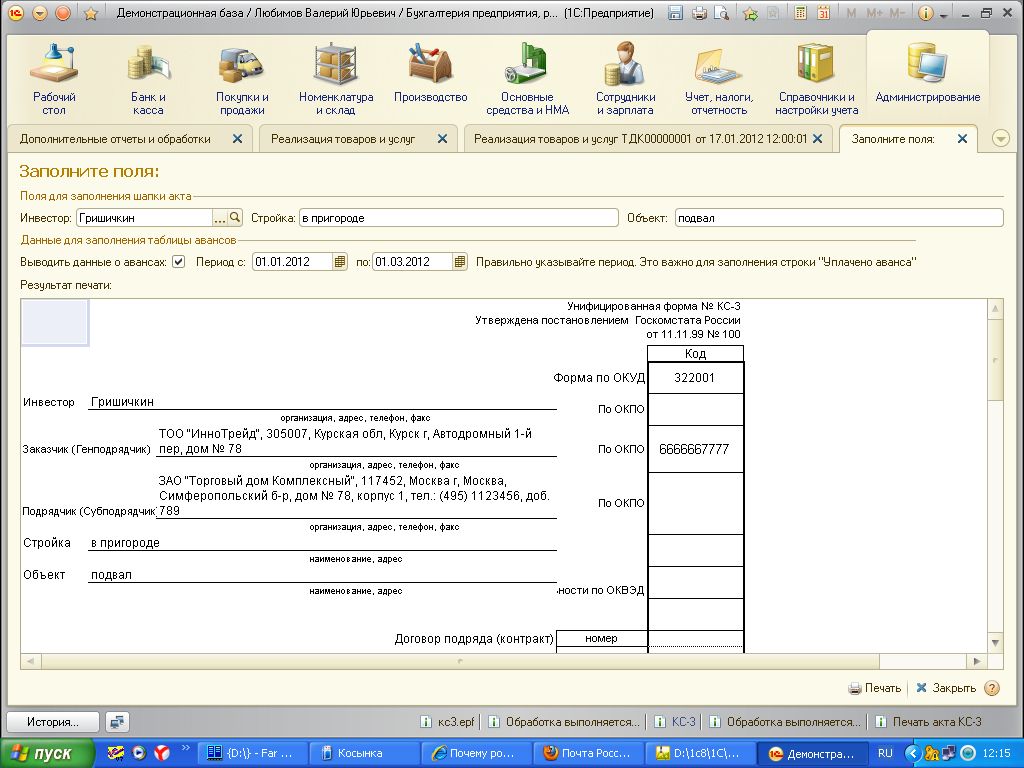Viewport: 1024px width, 768px height.
Task: Open the Банк и касса section
Action: 148,80
